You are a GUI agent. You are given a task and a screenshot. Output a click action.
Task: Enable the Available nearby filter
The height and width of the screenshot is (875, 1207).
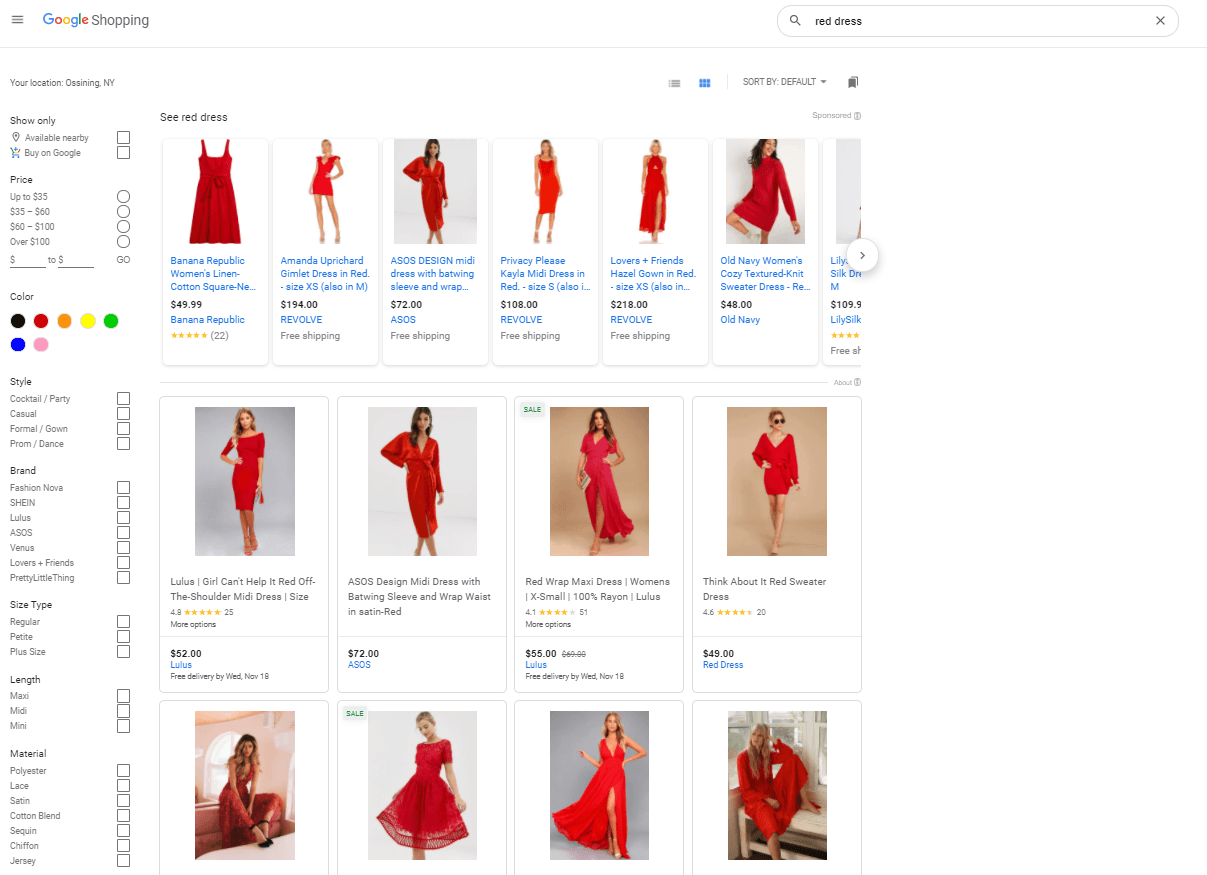(x=123, y=137)
